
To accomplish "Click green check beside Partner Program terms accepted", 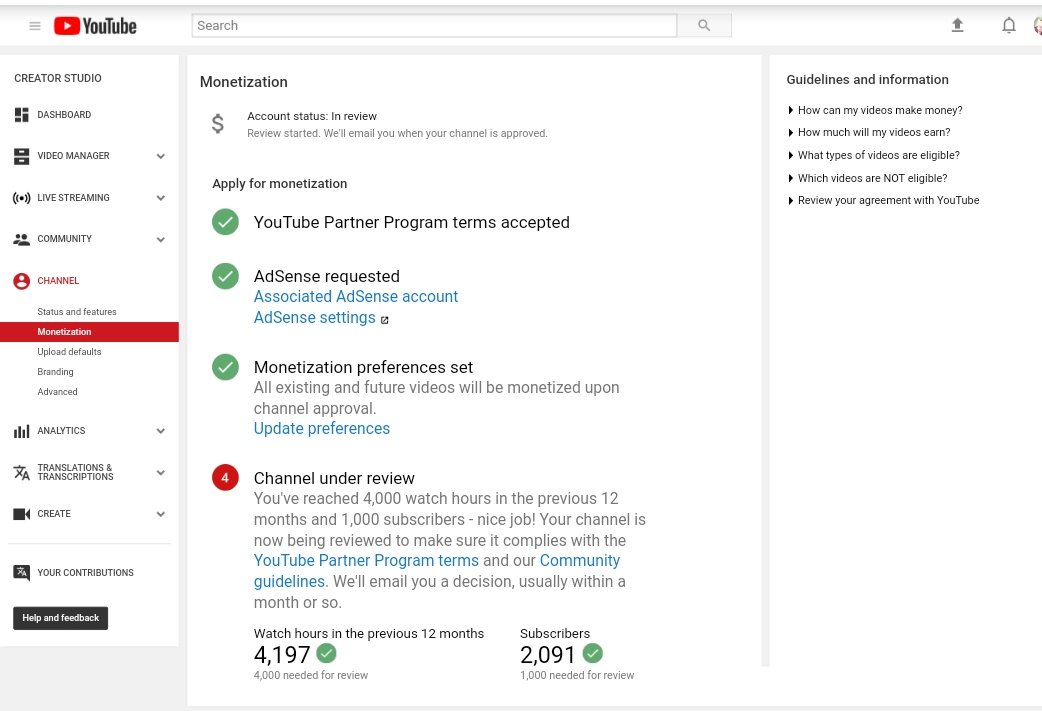I will coord(225,222).
